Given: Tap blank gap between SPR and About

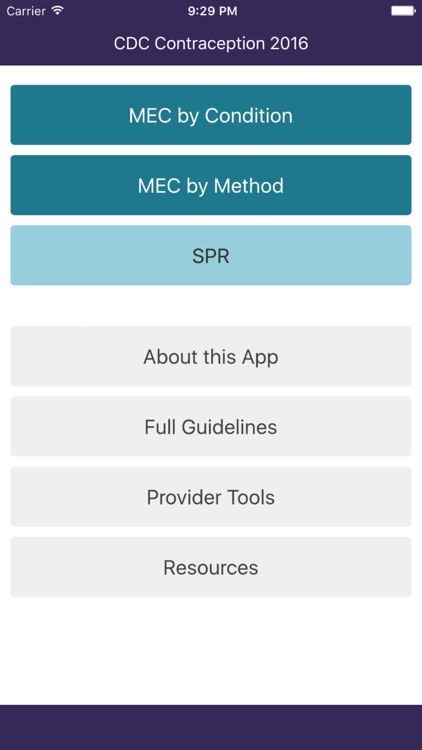Looking at the screenshot, I should [211, 306].
